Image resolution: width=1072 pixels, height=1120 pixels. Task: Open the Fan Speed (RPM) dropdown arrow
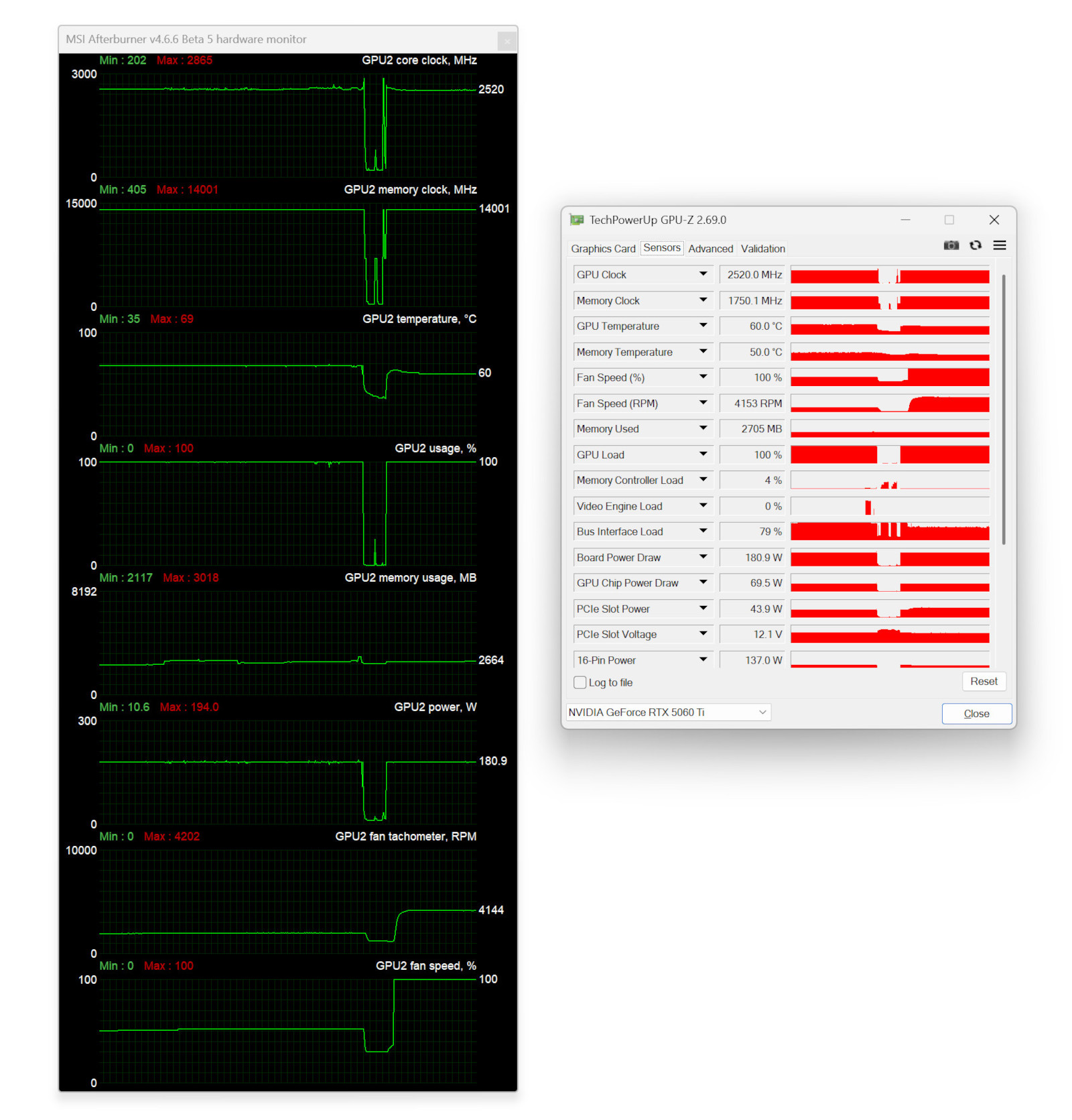[703, 403]
